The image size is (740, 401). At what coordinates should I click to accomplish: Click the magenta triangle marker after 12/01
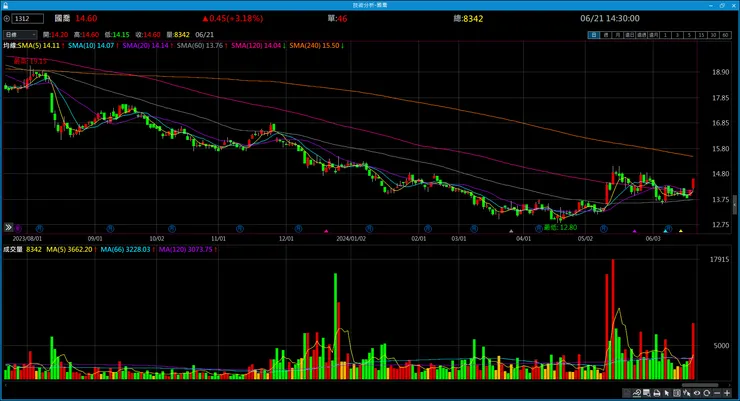pos(326,231)
